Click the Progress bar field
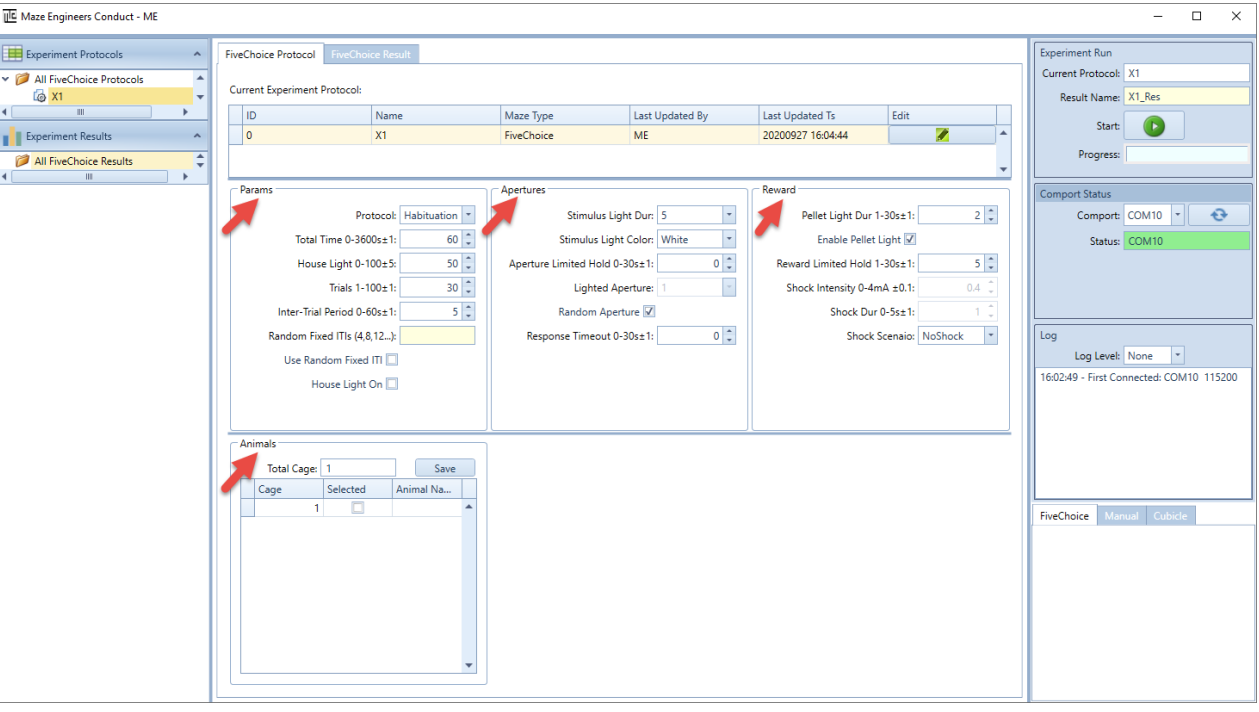Image resolution: width=1259 pixels, height=712 pixels. pyautogui.click(x=1187, y=155)
